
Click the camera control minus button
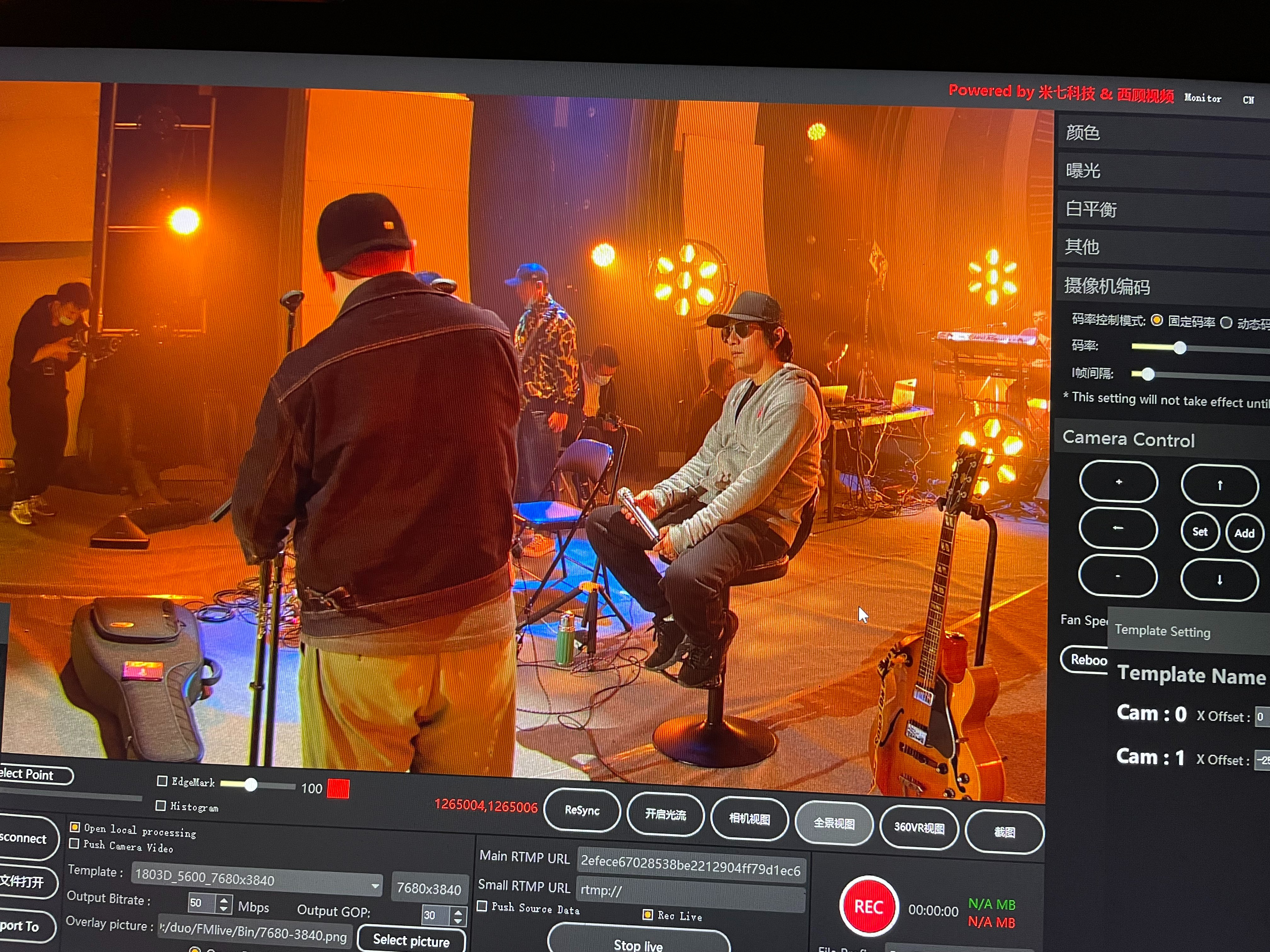coord(1117,576)
